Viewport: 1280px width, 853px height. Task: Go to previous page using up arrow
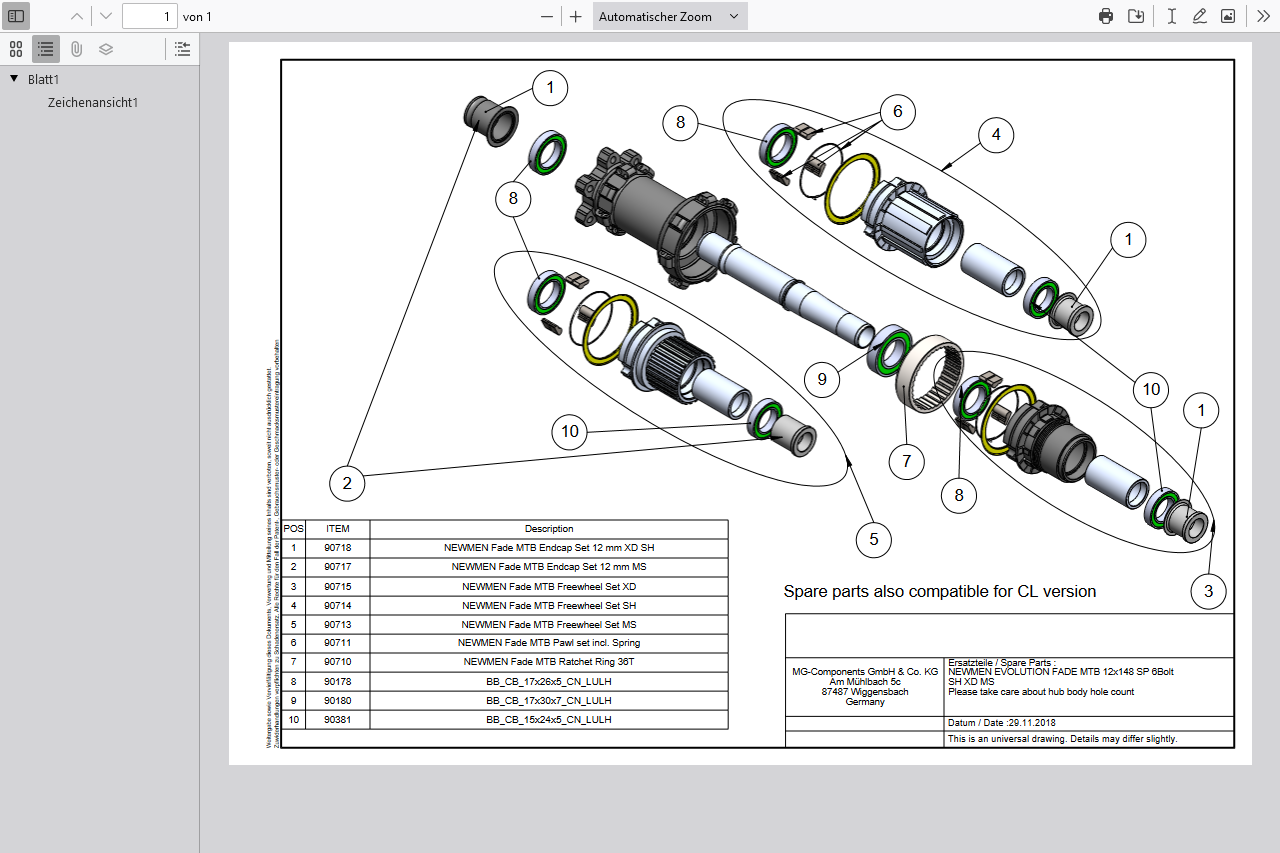[77, 16]
